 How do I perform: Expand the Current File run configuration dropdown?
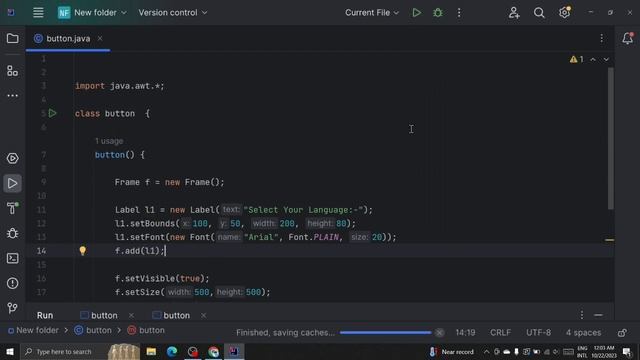pyautogui.click(x=371, y=13)
